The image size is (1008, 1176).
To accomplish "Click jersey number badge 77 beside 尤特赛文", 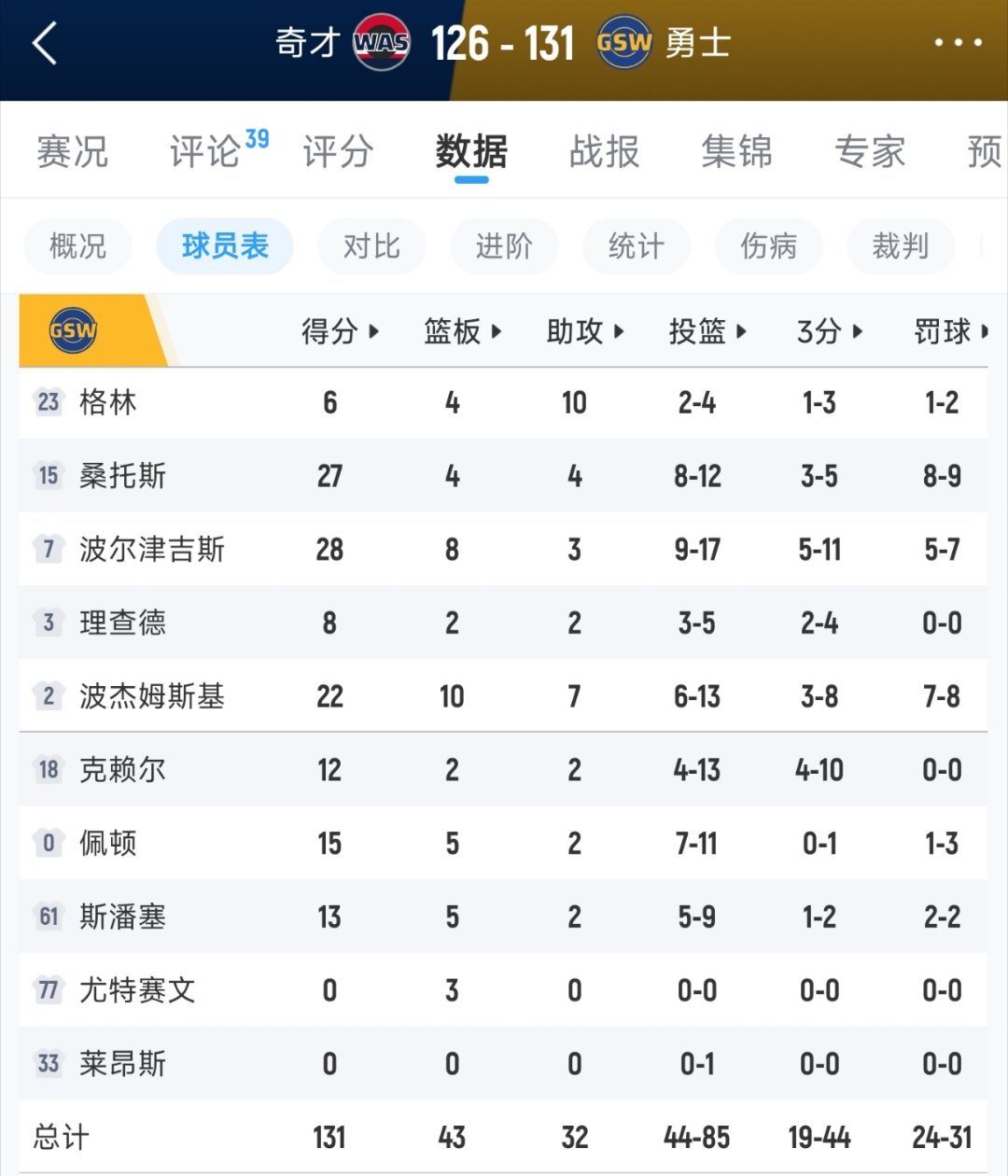I will pyautogui.click(x=48, y=991).
